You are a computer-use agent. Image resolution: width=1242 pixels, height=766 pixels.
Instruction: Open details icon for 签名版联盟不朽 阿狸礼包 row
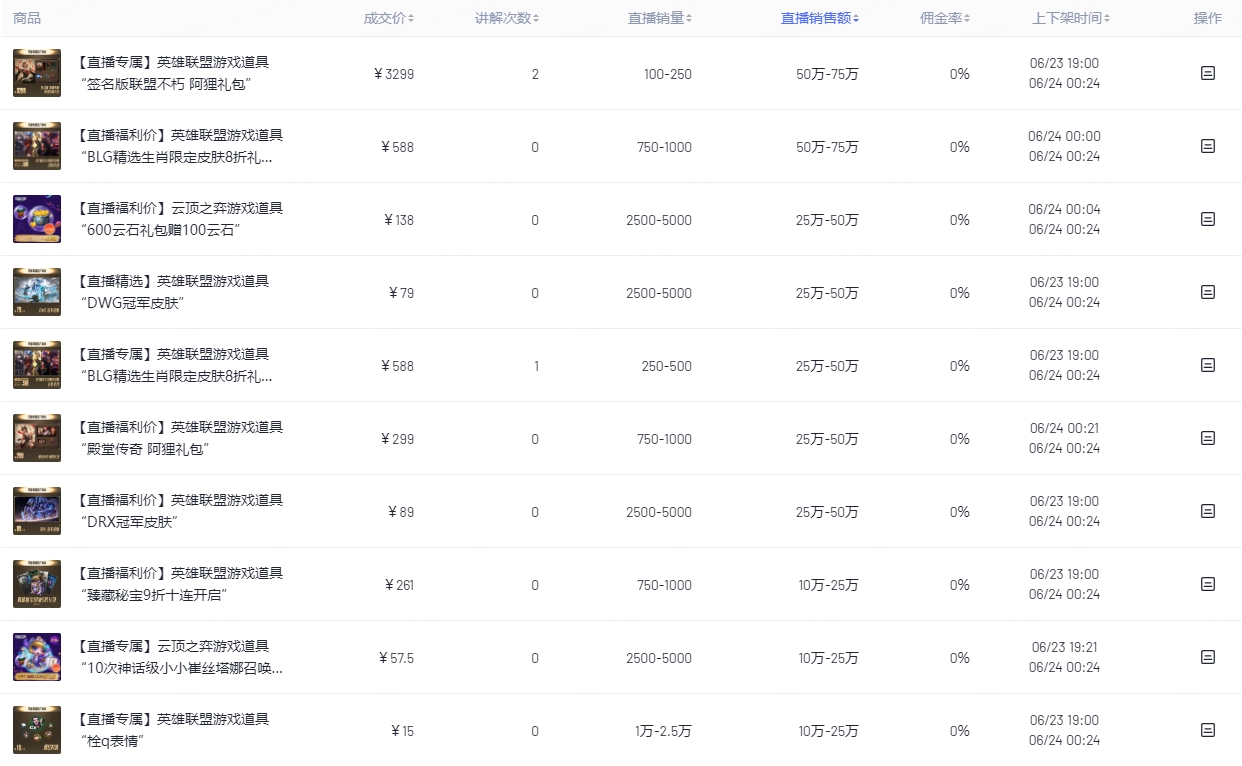point(1207,73)
